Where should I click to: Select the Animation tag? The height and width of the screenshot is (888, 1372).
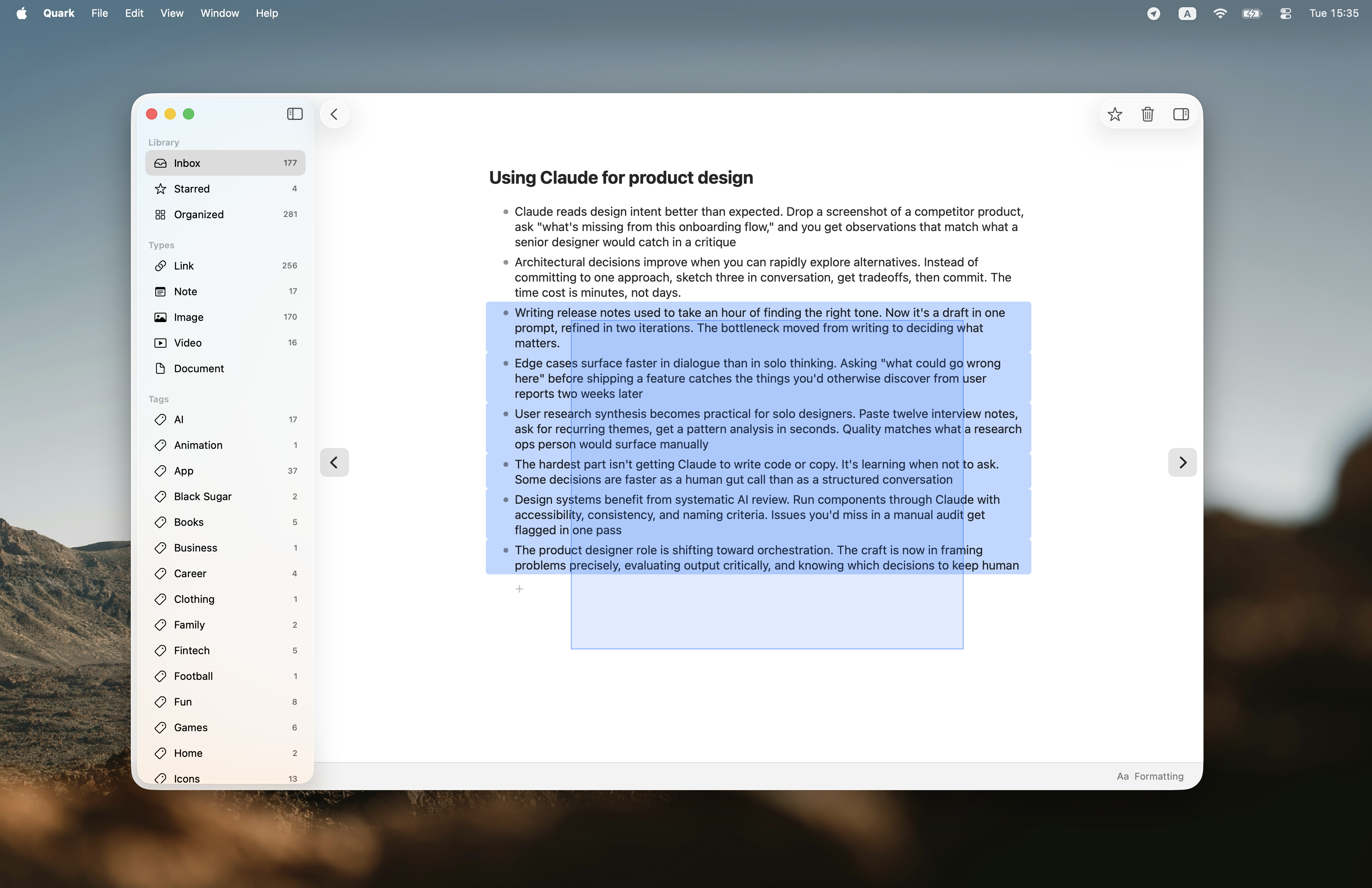point(225,445)
